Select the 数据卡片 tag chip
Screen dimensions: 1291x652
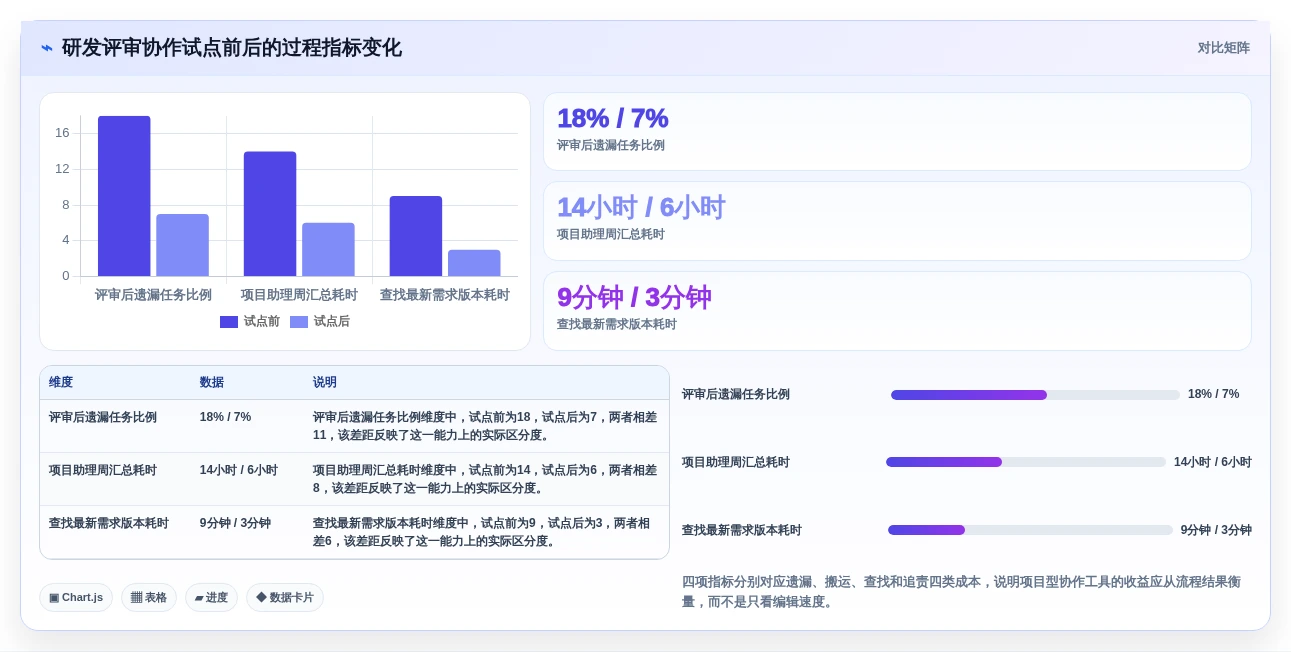pos(285,598)
